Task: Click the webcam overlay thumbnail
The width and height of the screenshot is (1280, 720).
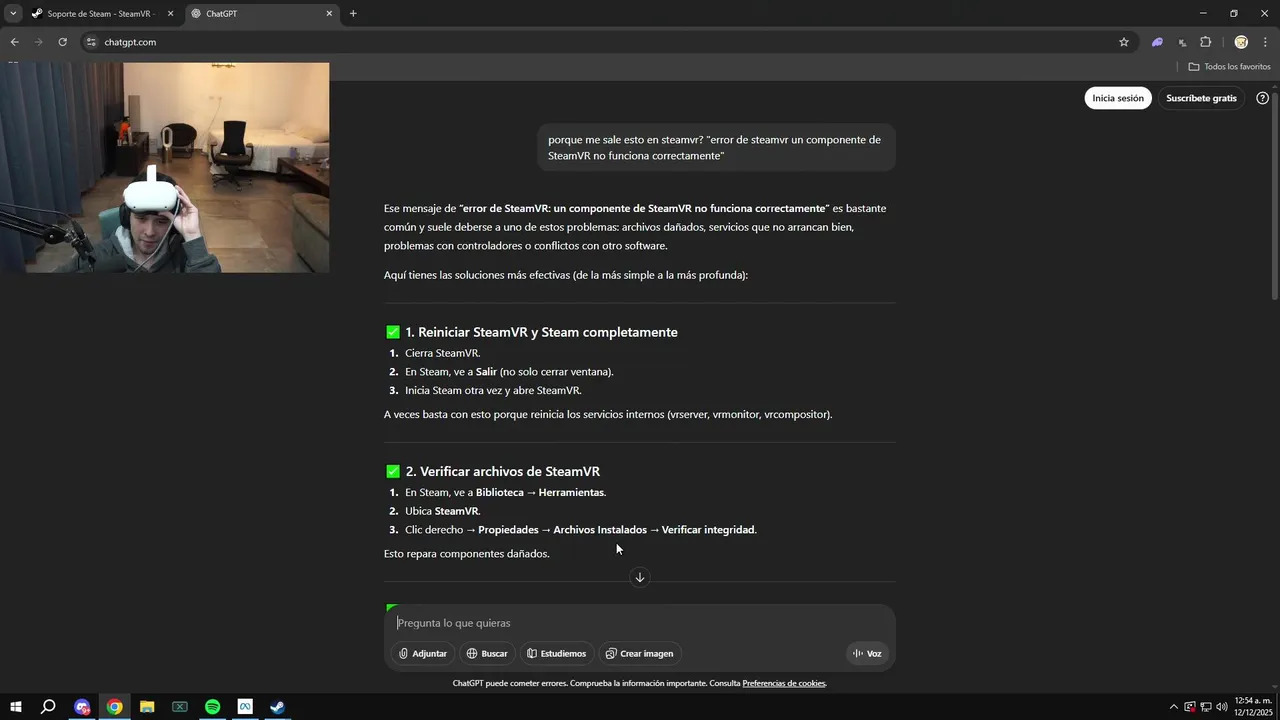Action: click(164, 167)
